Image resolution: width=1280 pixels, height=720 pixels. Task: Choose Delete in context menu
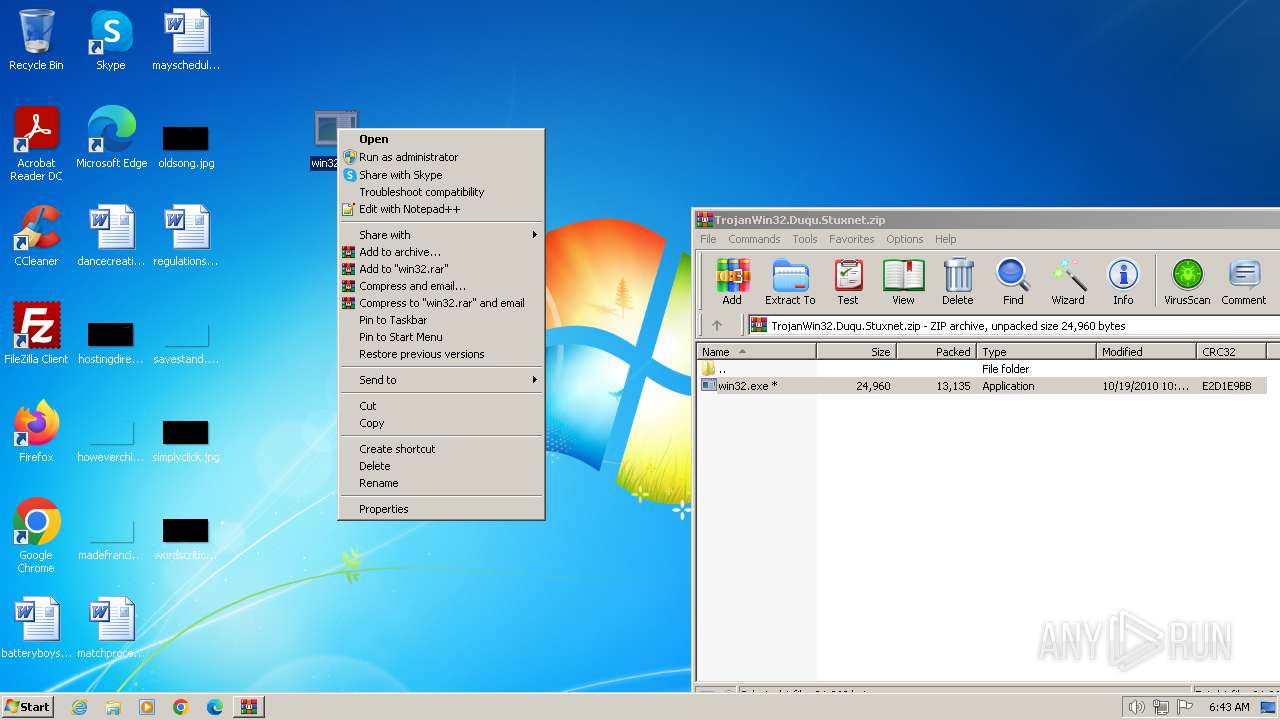[441, 466]
